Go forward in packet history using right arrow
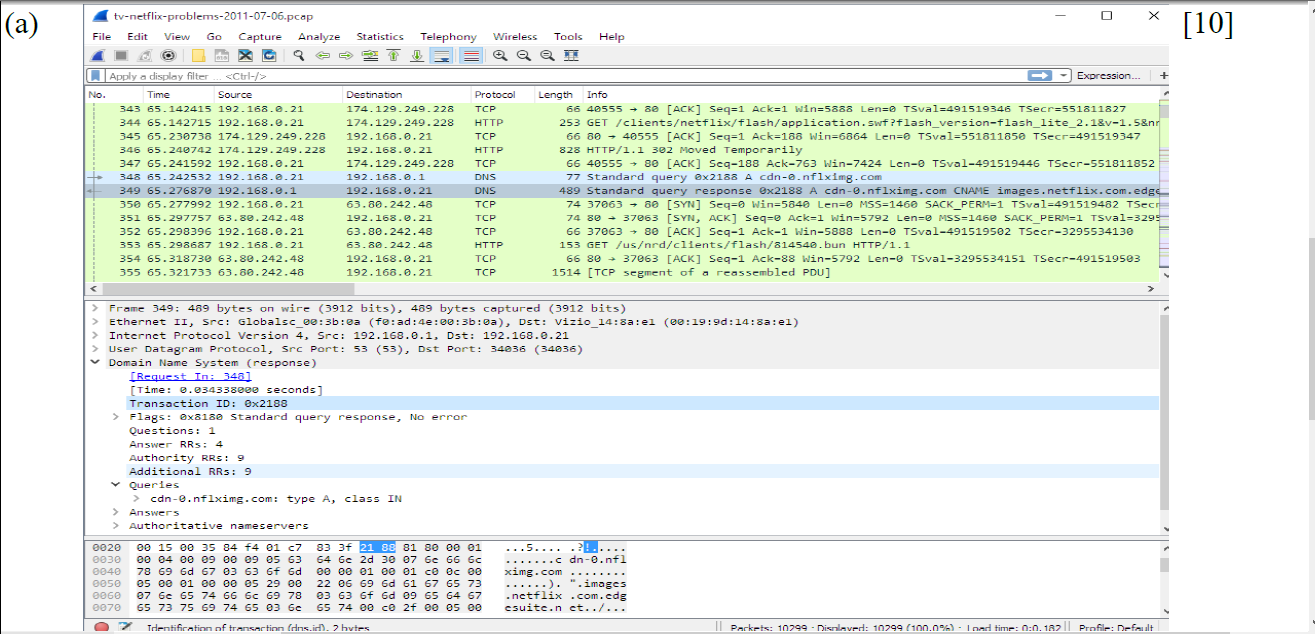Image resolution: width=1315 pixels, height=634 pixels. pyautogui.click(x=346, y=55)
